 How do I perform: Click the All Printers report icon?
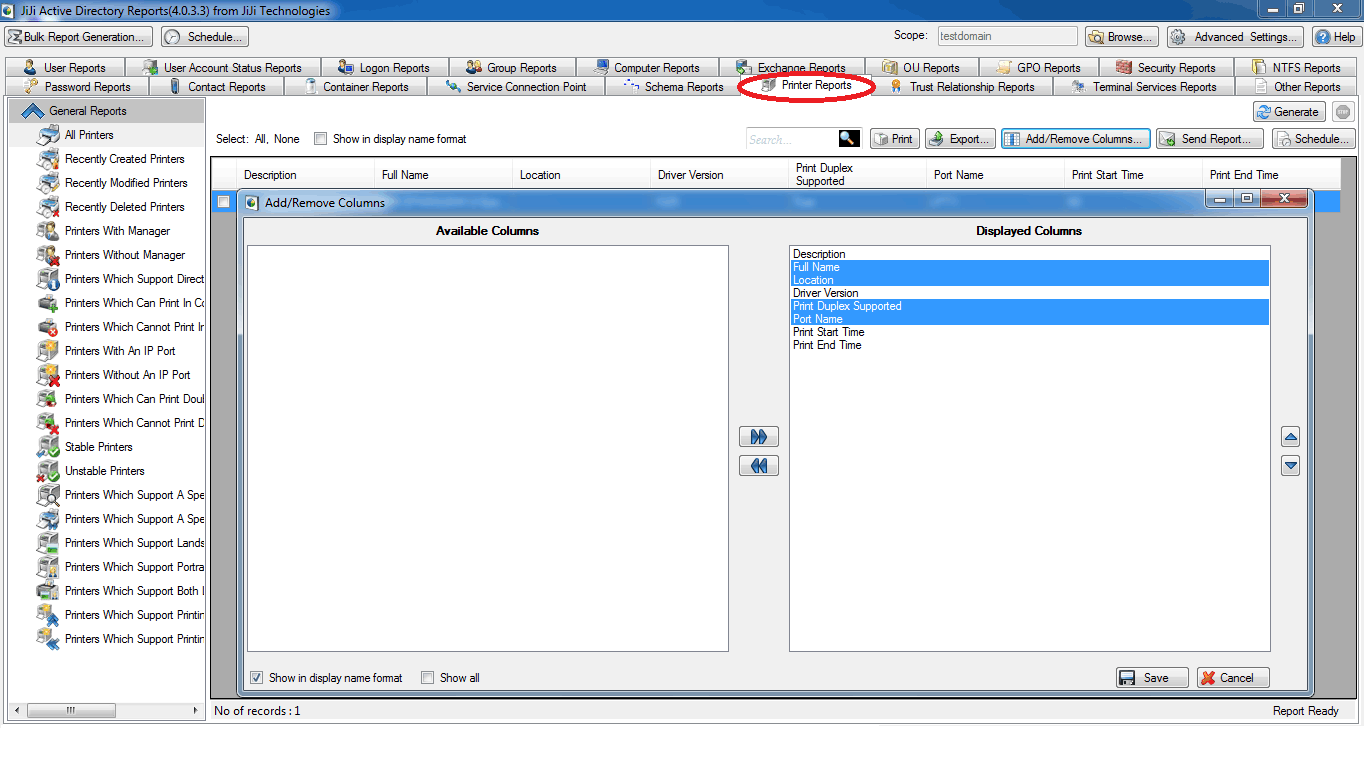(x=48, y=135)
